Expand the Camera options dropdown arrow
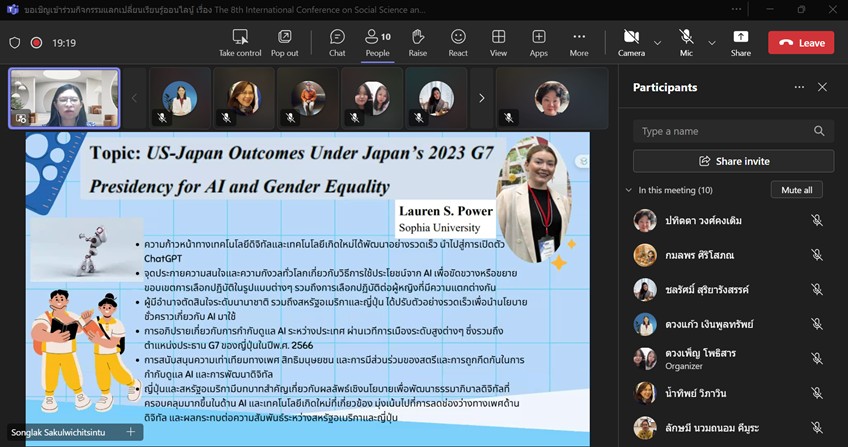This screenshot has height=447, width=848. tap(657, 43)
